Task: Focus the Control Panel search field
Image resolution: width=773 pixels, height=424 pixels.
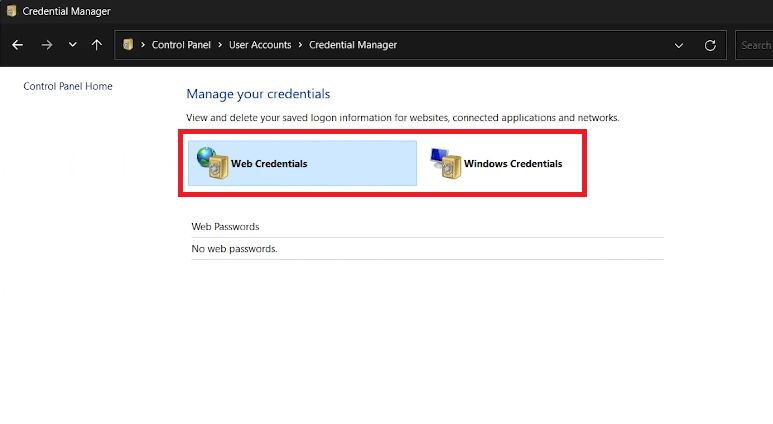Action: (755, 45)
